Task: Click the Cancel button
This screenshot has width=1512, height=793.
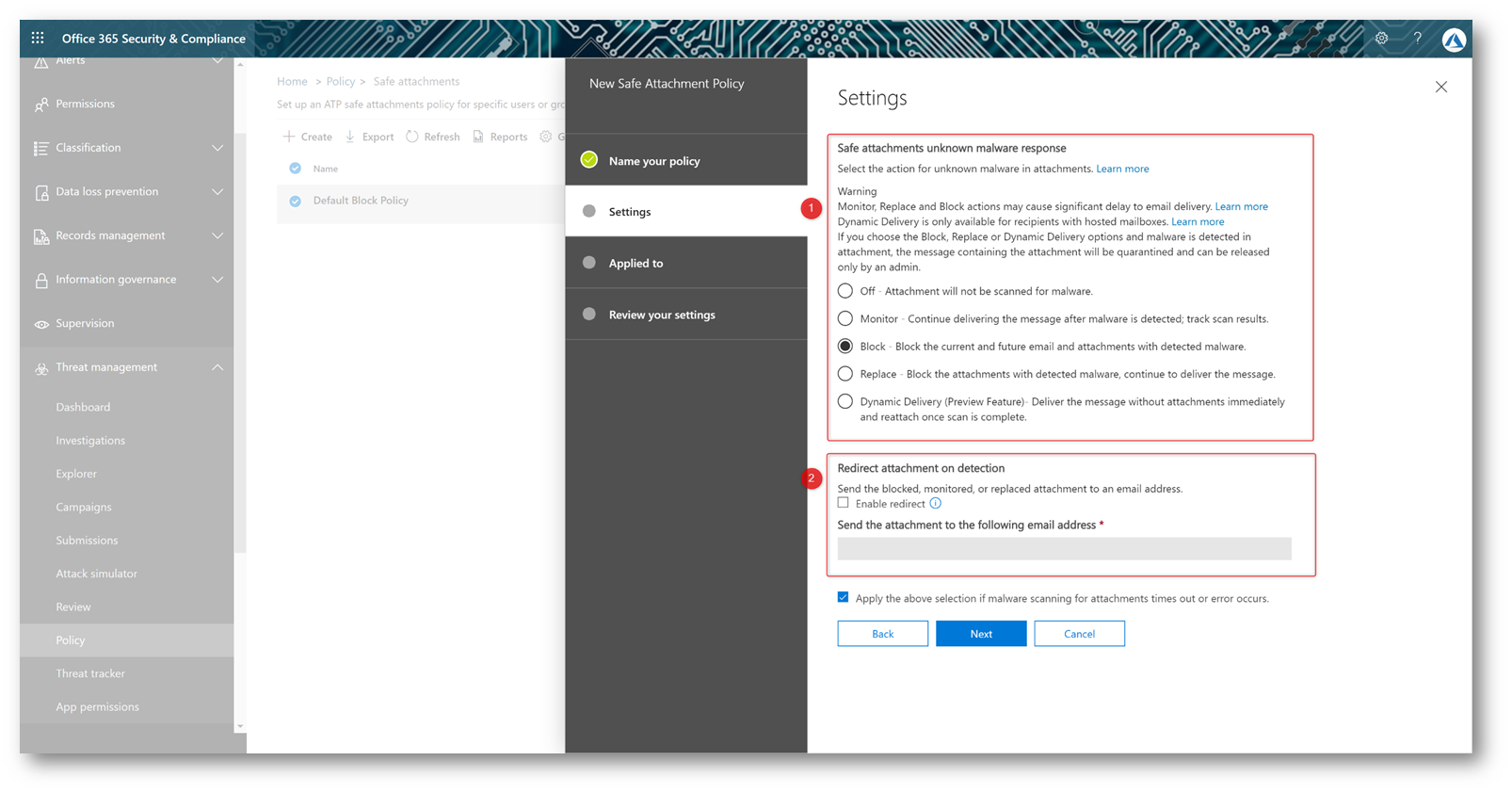Action: click(1079, 634)
